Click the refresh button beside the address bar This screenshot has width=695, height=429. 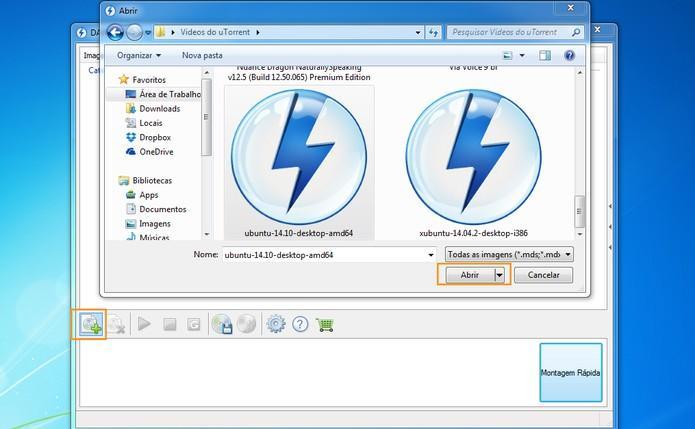coord(433,32)
